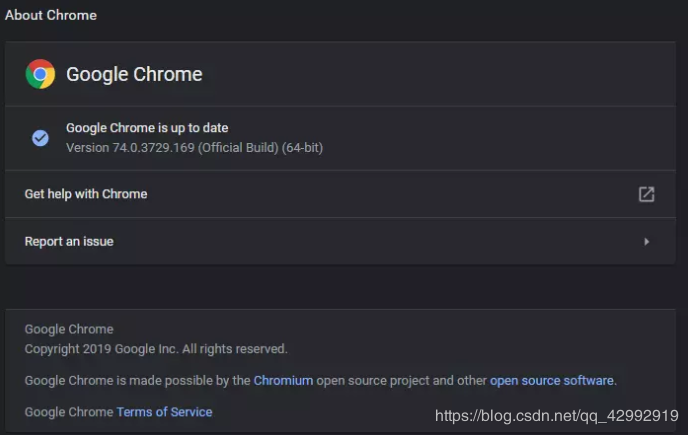The image size is (688, 435).
Task: Click the Google Chrome is up to date text
Action: coord(147,128)
